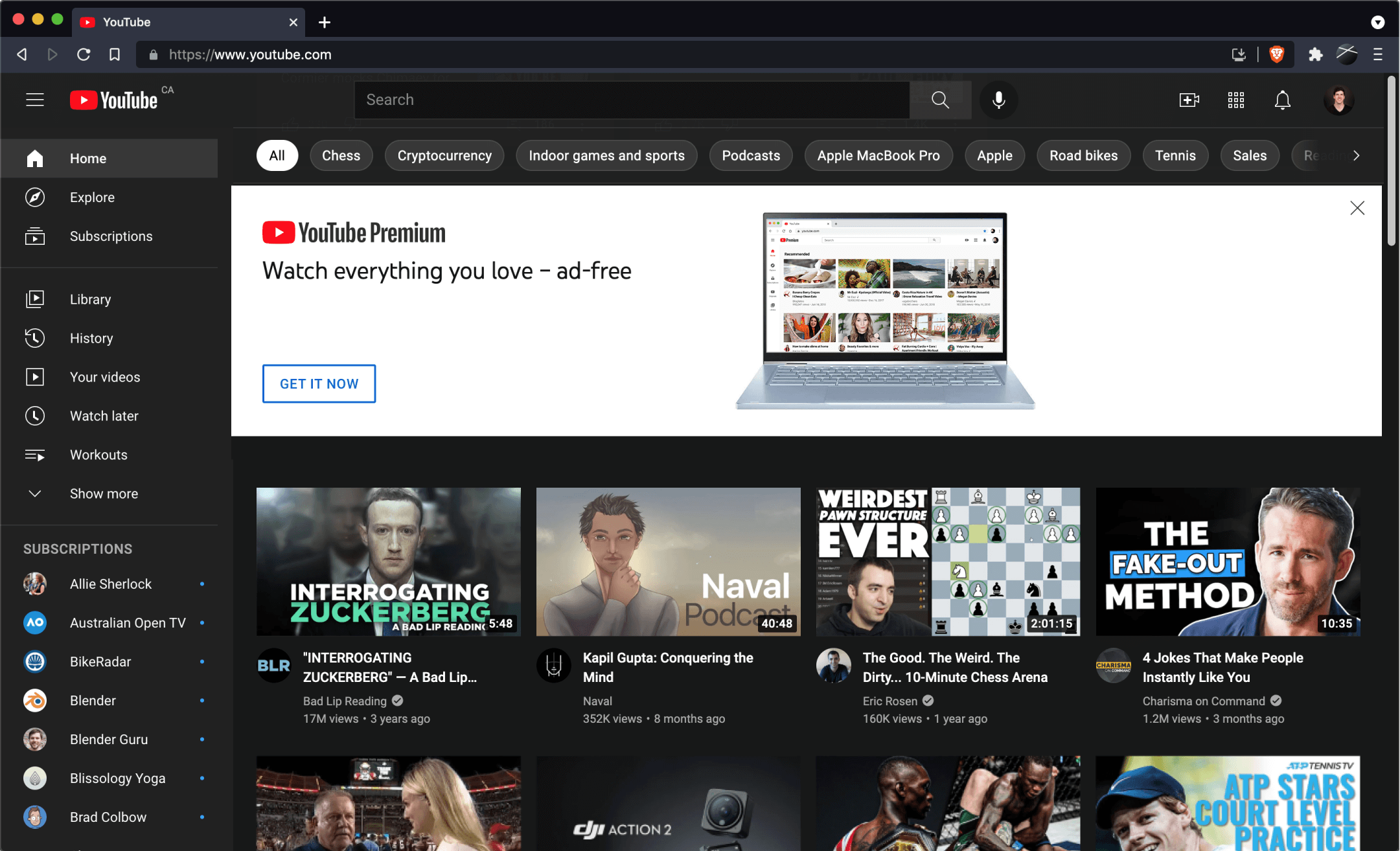1400x851 pixels.
Task: Open the notifications bell
Action: tap(1282, 100)
